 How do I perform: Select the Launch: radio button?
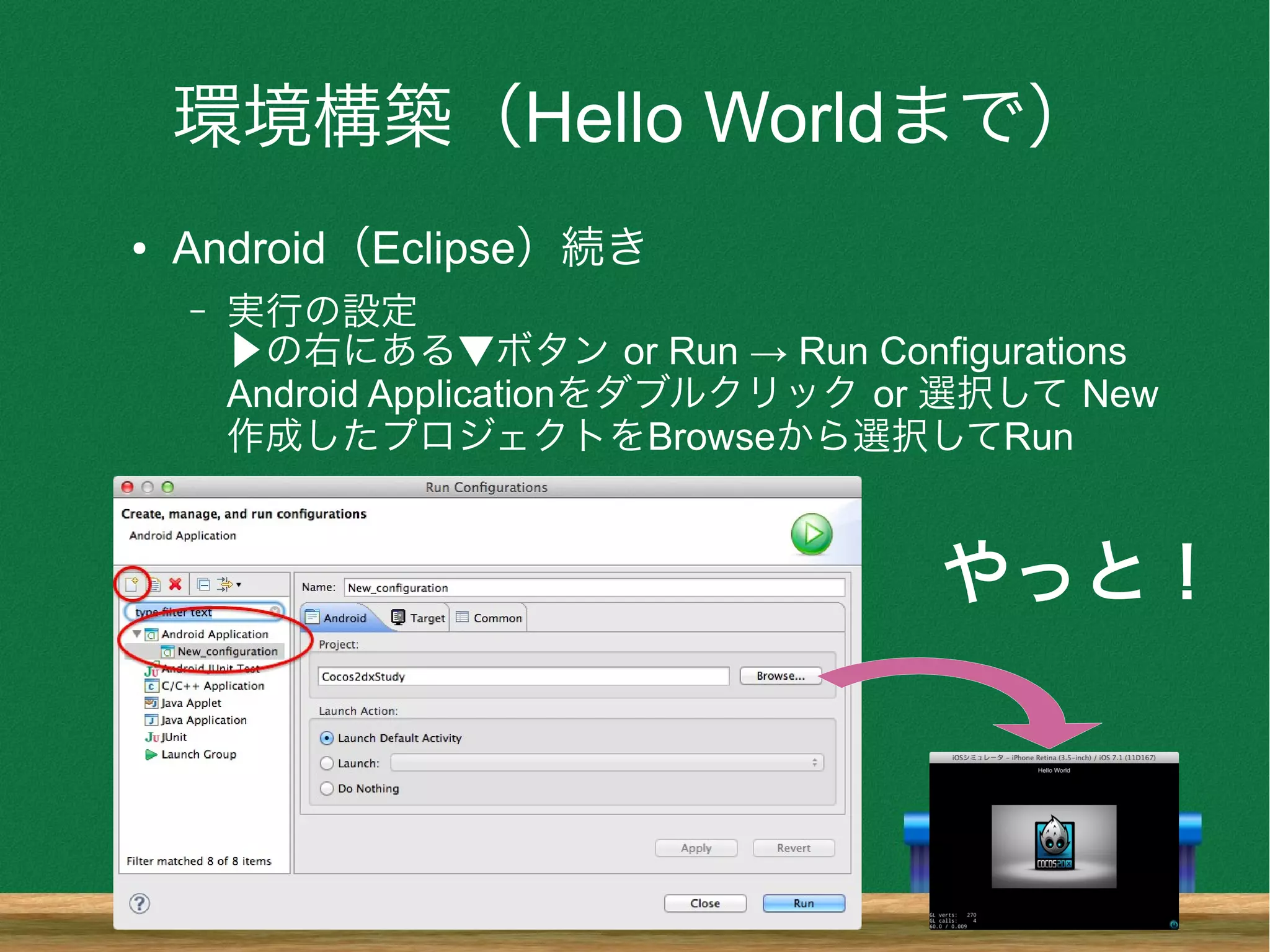click(x=327, y=763)
